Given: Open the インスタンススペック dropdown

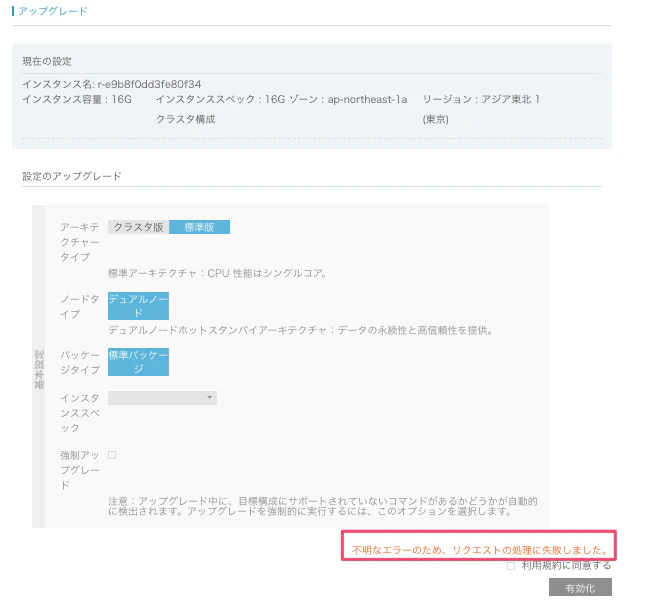Looking at the screenshot, I should click(x=162, y=398).
